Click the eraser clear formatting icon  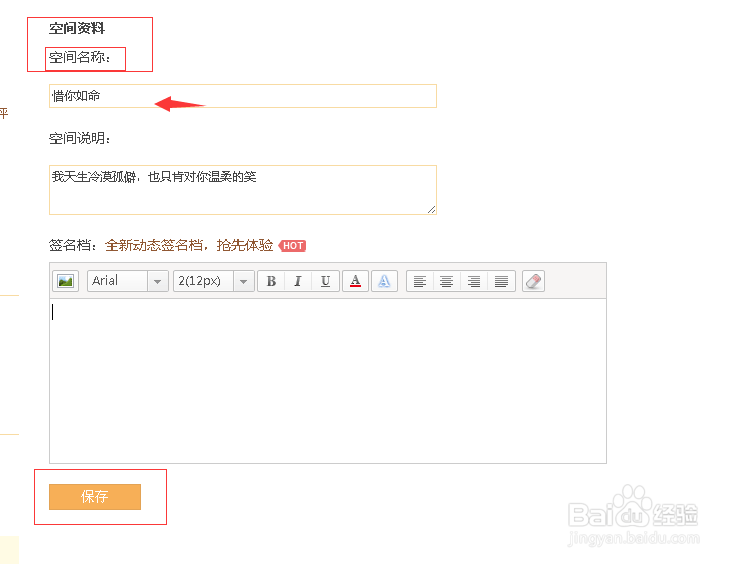click(x=534, y=281)
